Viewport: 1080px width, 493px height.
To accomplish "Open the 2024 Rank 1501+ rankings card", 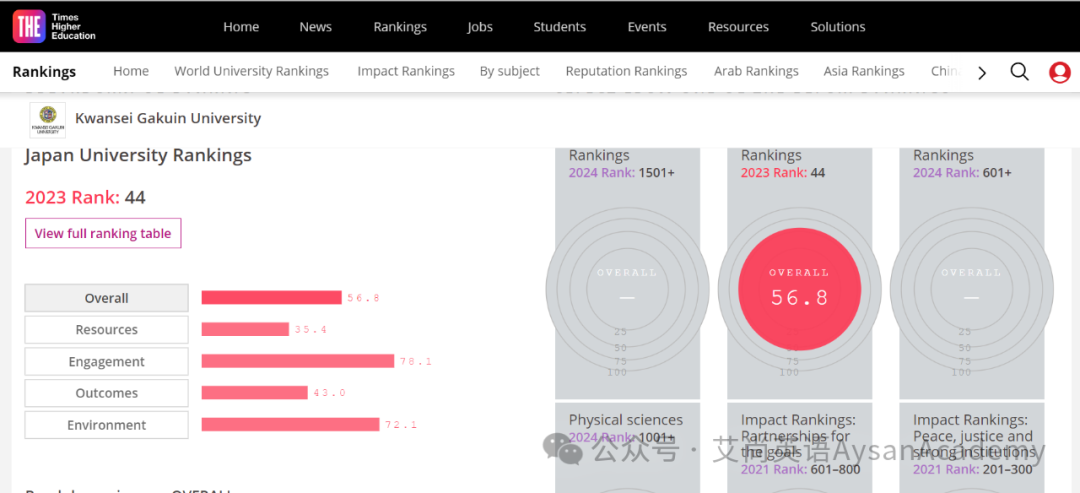I will 627,273.
